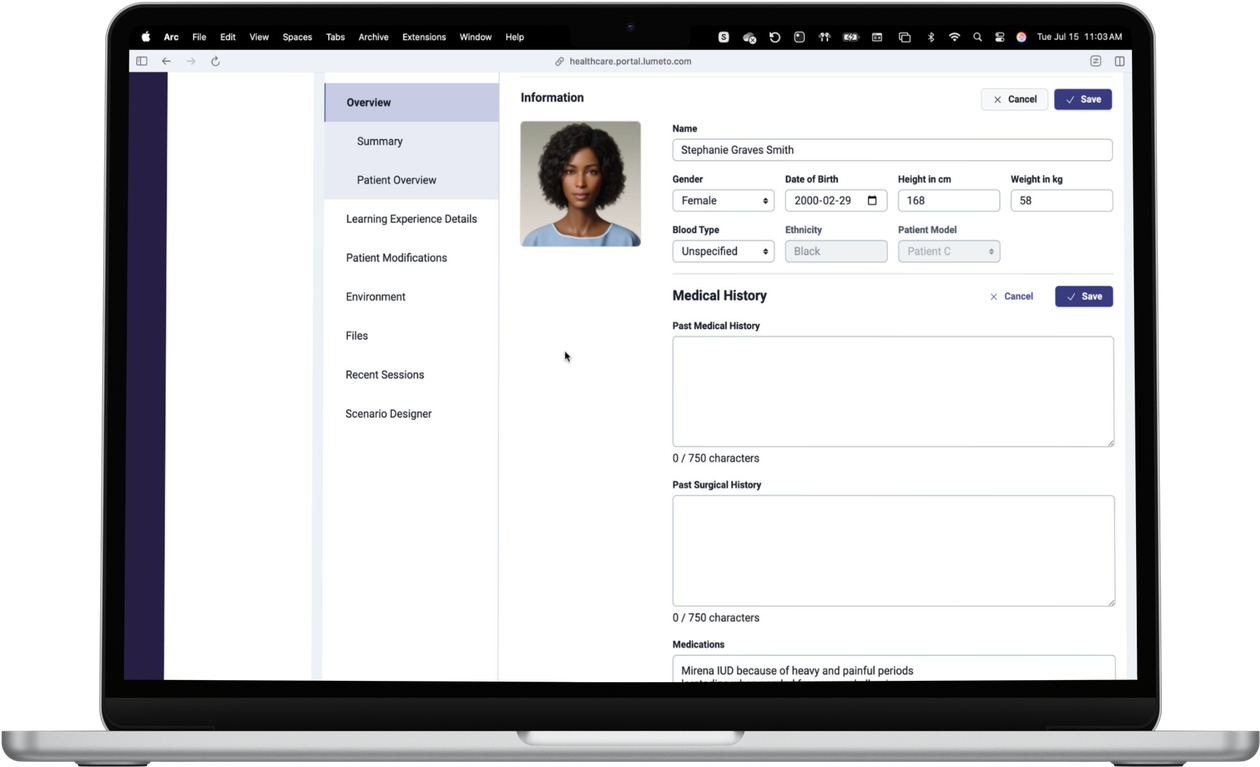This screenshot has width=1260, height=767.
Task: Click the Weight in kg field
Action: pos(1062,200)
